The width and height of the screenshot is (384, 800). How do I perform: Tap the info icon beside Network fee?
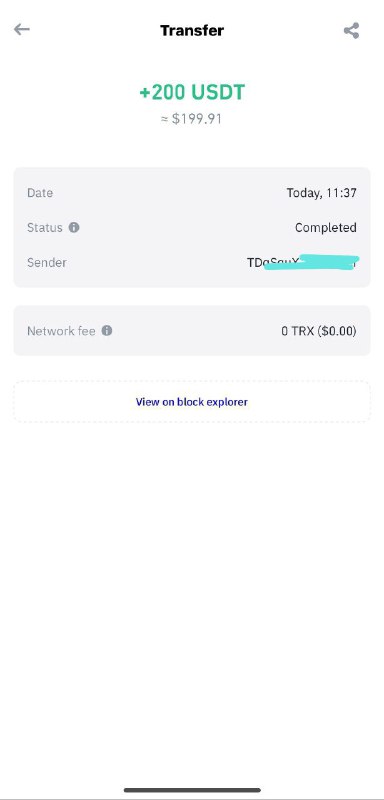click(107, 331)
